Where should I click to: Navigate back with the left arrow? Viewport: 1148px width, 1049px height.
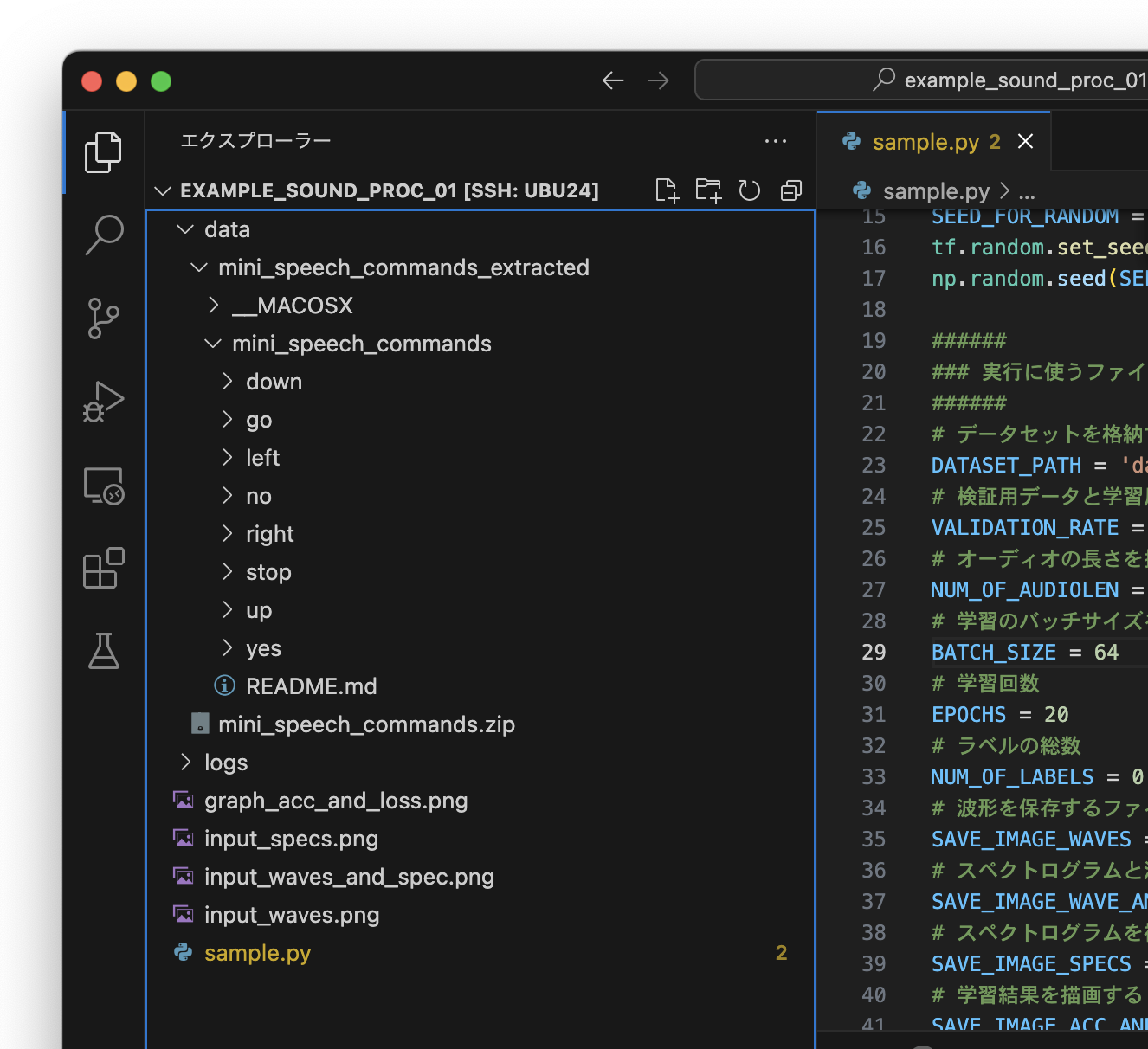(x=613, y=80)
